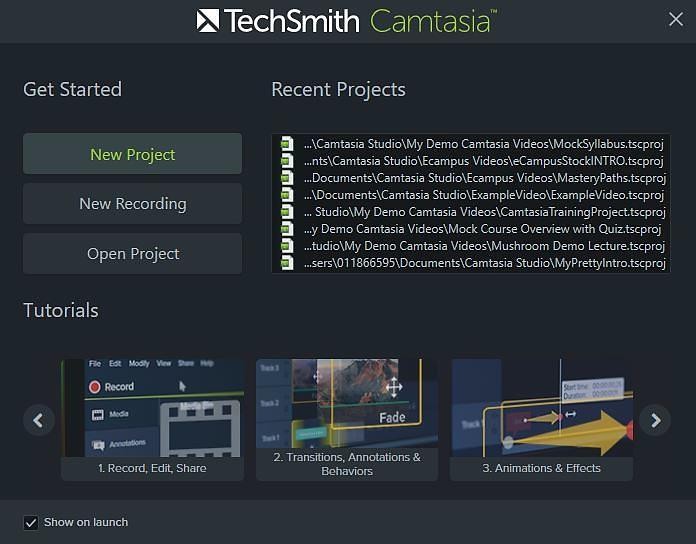Viewport: 696px width, 544px height.
Task: Open recent project ExampleVideo.tscproj
Action: (x=483, y=195)
